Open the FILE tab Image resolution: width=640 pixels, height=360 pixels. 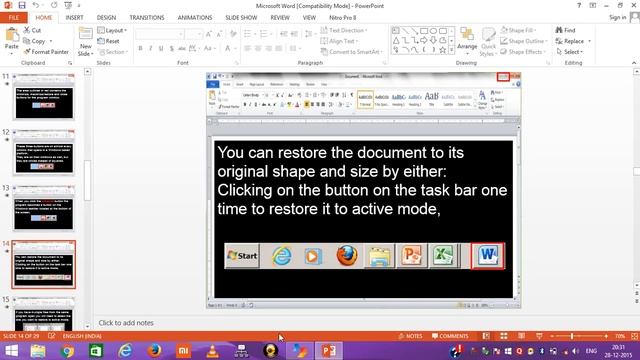(14, 18)
